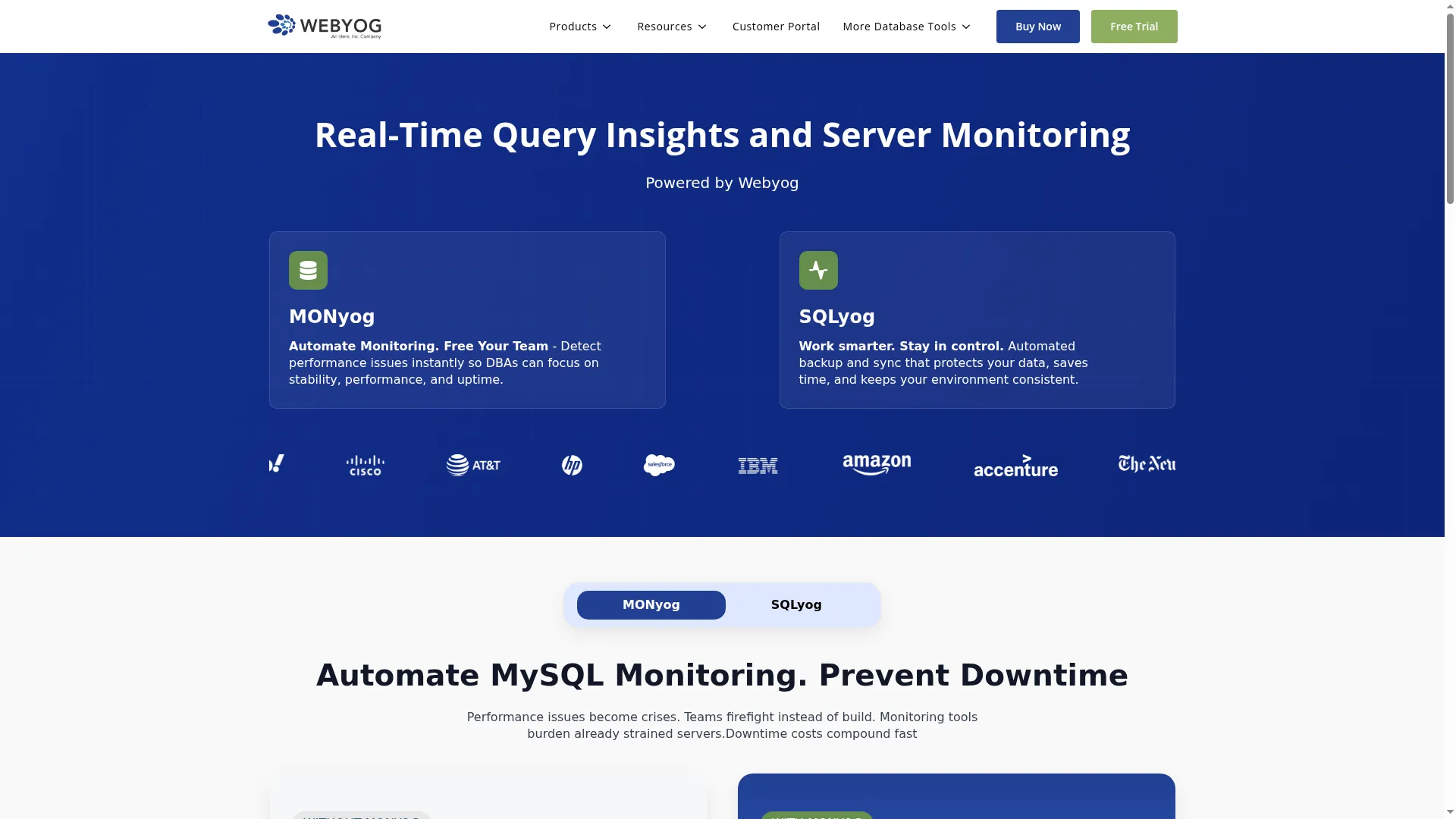Click the New York Times logo

pyautogui.click(x=1147, y=464)
